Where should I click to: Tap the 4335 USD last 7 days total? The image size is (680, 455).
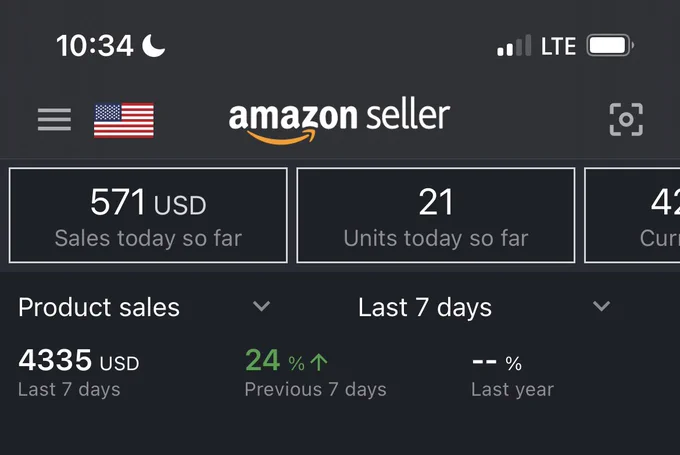(78, 373)
